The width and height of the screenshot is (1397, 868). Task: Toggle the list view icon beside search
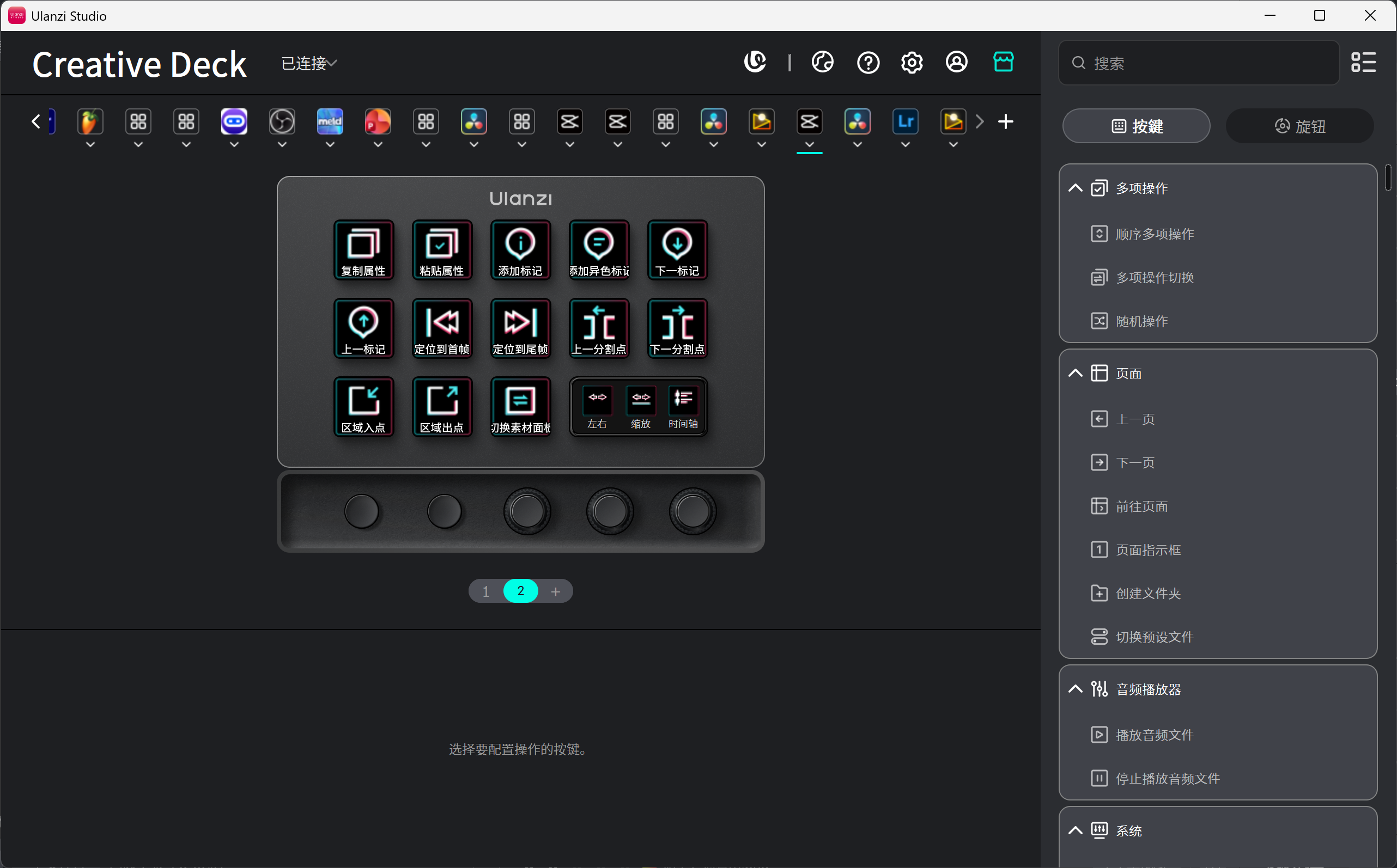1363,62
